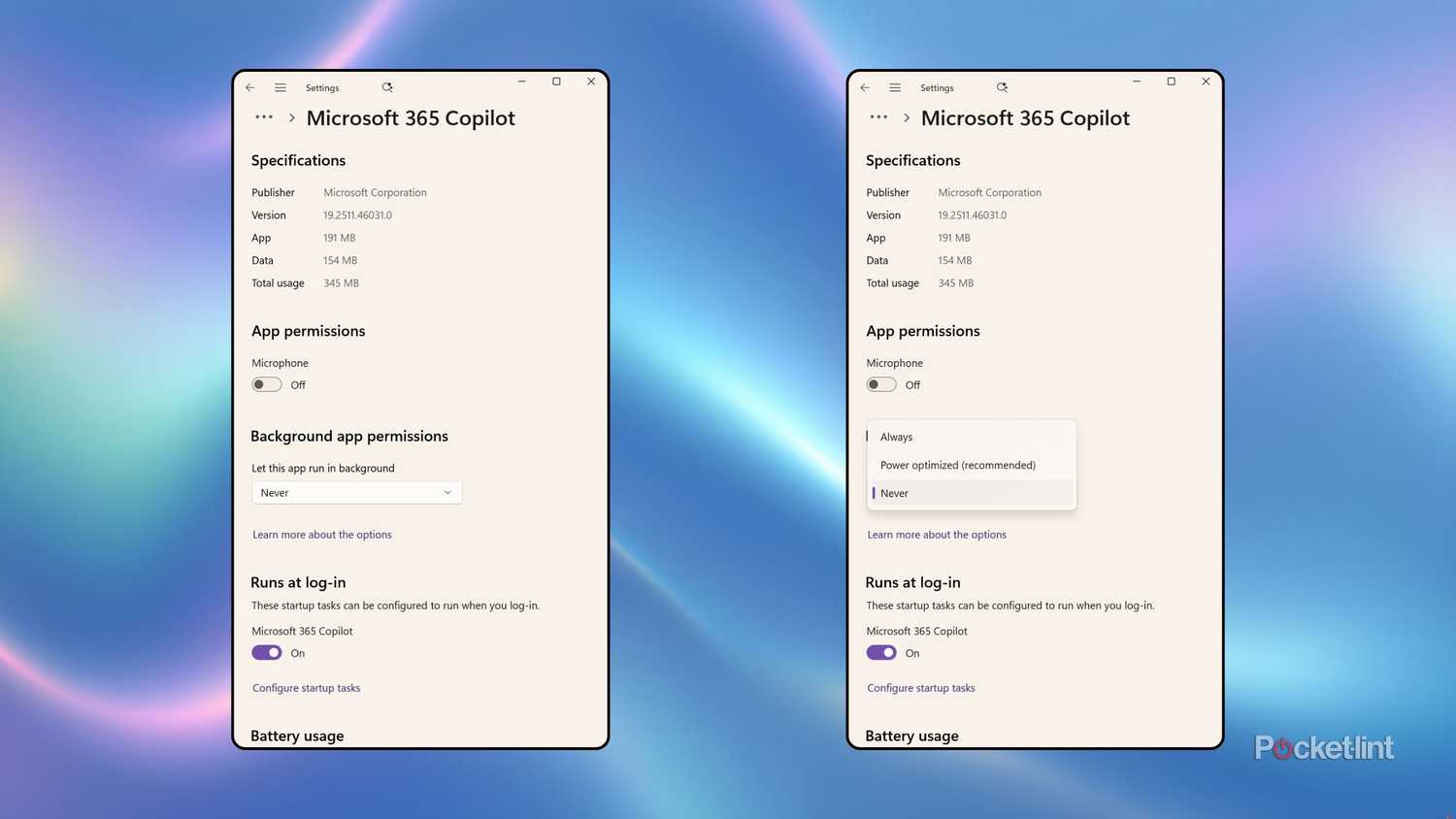This screenshot has width=1456, height=819.
Task: Click the back arrow in the right Settings window
Action: [864, 87]
